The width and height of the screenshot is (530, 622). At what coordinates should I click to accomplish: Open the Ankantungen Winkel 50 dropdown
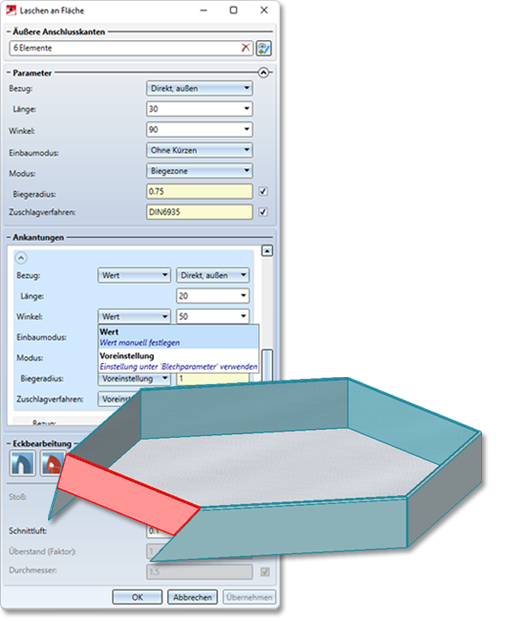pos(213,317)
